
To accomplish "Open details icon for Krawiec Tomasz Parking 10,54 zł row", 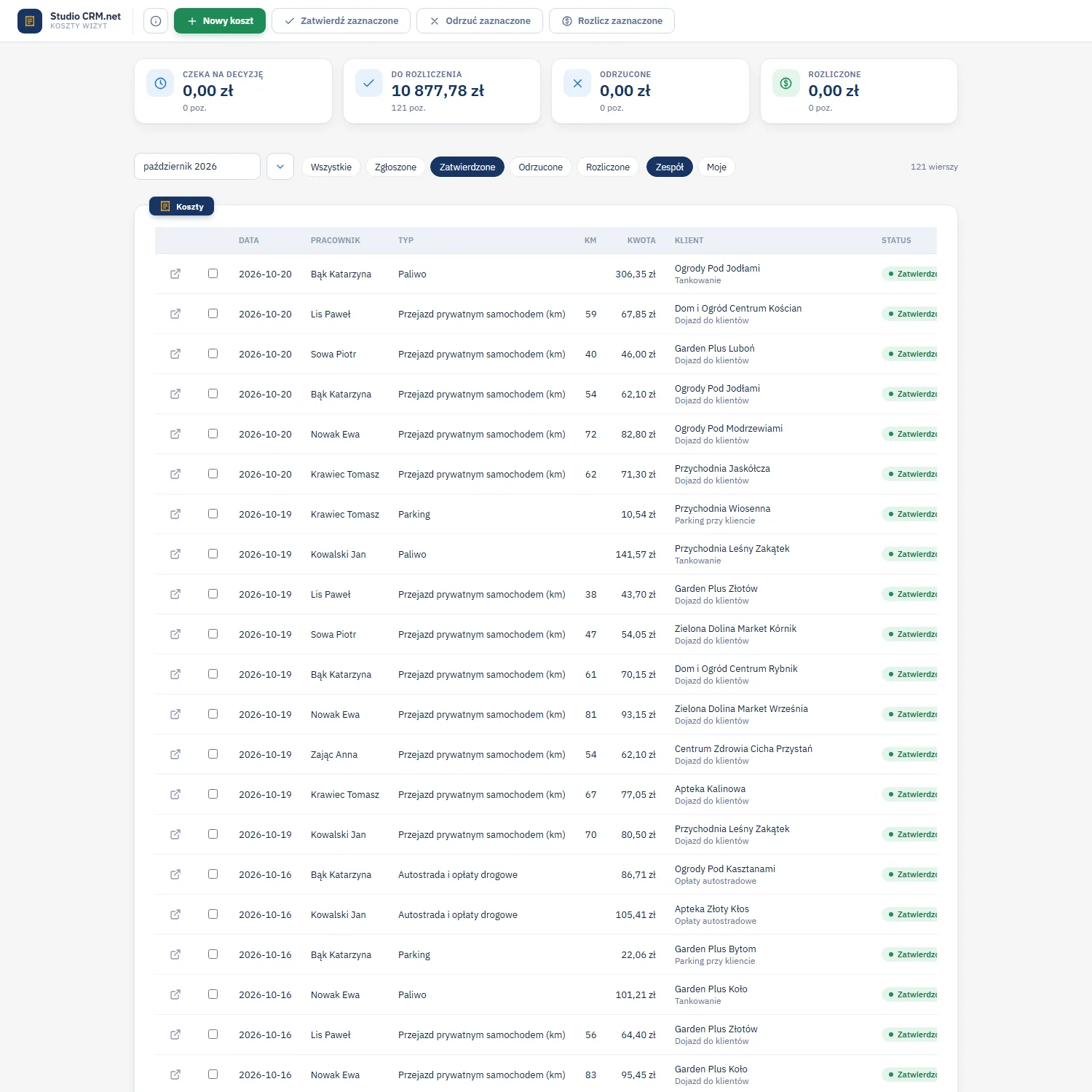I will [x=175, y=514].
